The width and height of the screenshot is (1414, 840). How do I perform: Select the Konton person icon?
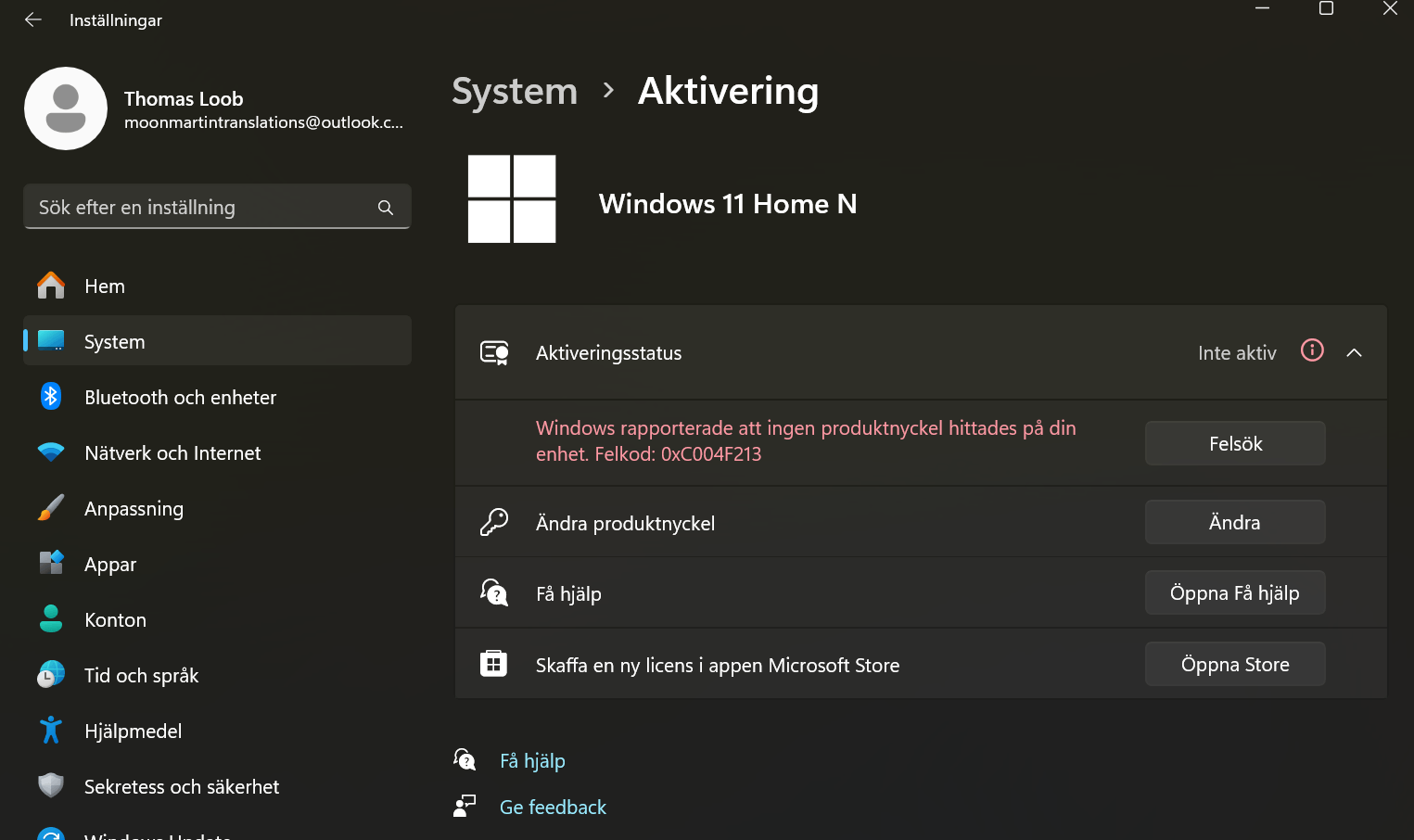pos(51,618)
